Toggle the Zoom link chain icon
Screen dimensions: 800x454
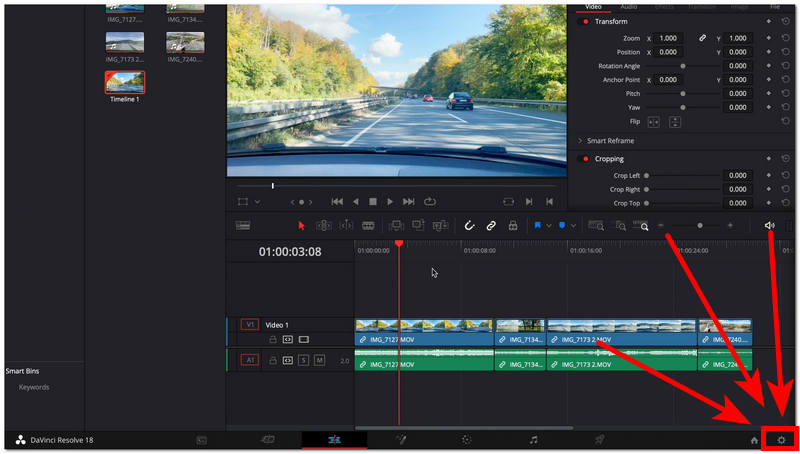(x=702, y=38)
